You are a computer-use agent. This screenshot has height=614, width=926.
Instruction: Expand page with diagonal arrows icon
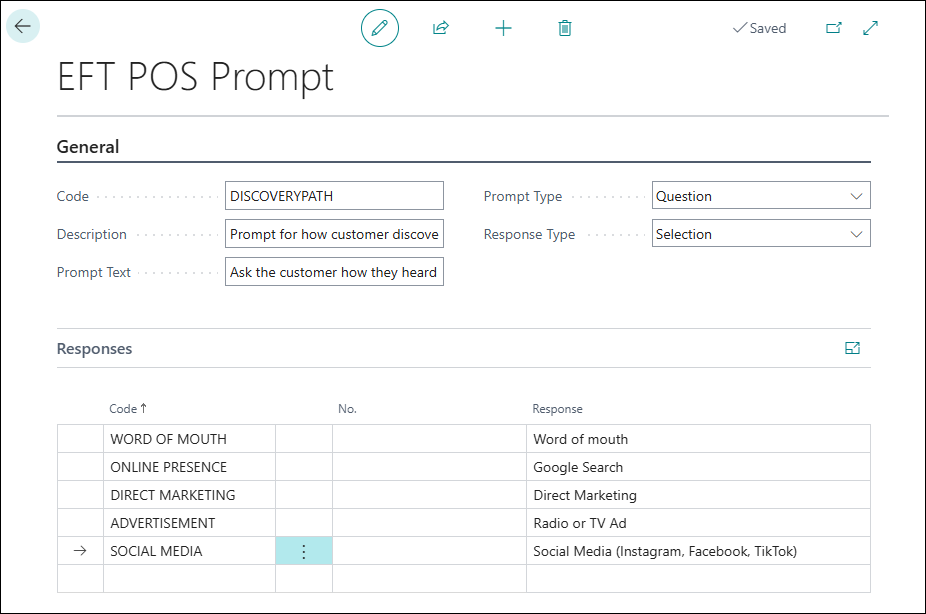click(870, 28)
